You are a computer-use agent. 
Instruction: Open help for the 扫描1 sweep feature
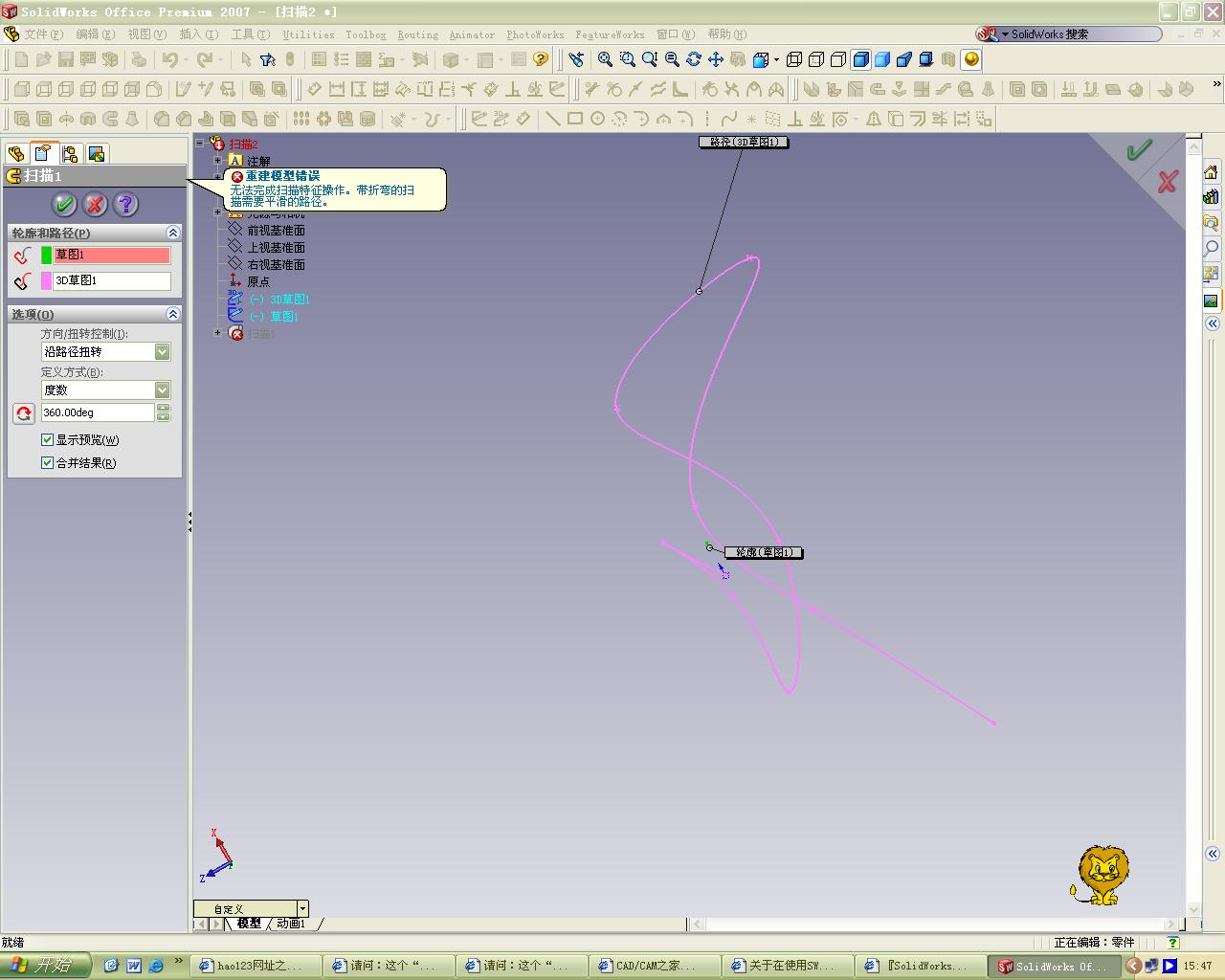(x=125, y=204)
